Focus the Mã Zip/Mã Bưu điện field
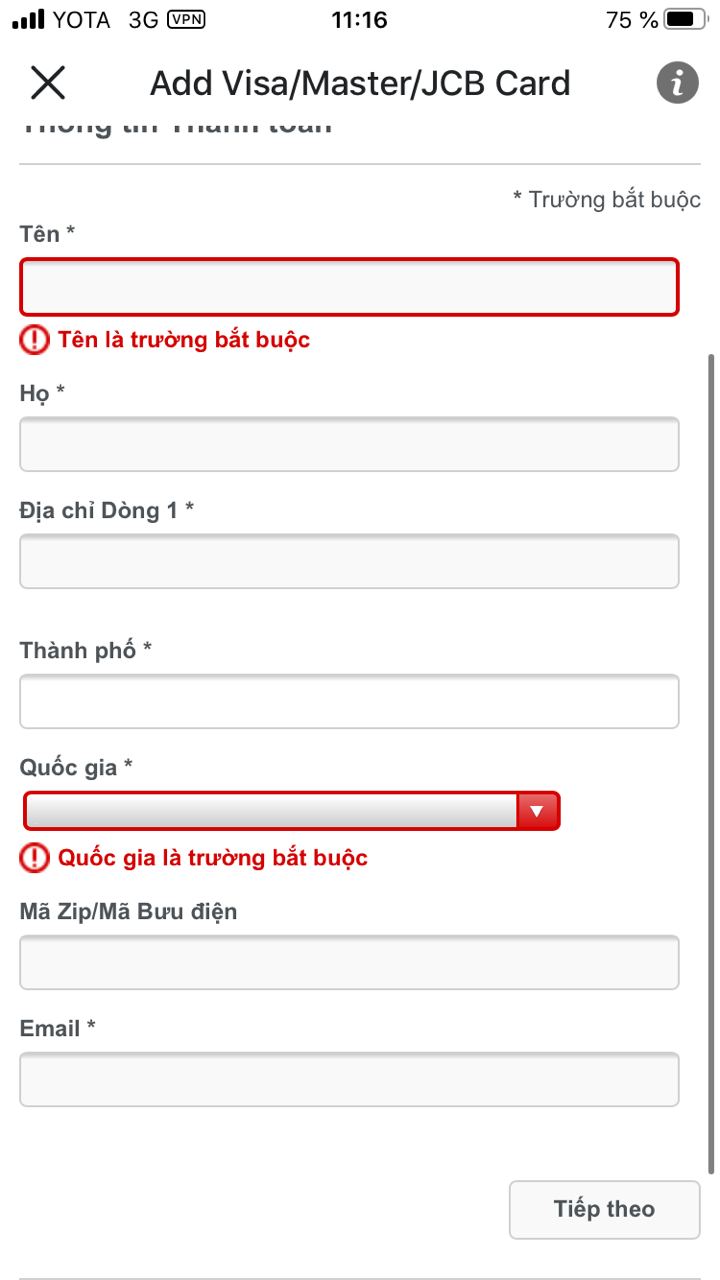The height and width of the screenshot is (1280, 720). click(x=349, y=962)
